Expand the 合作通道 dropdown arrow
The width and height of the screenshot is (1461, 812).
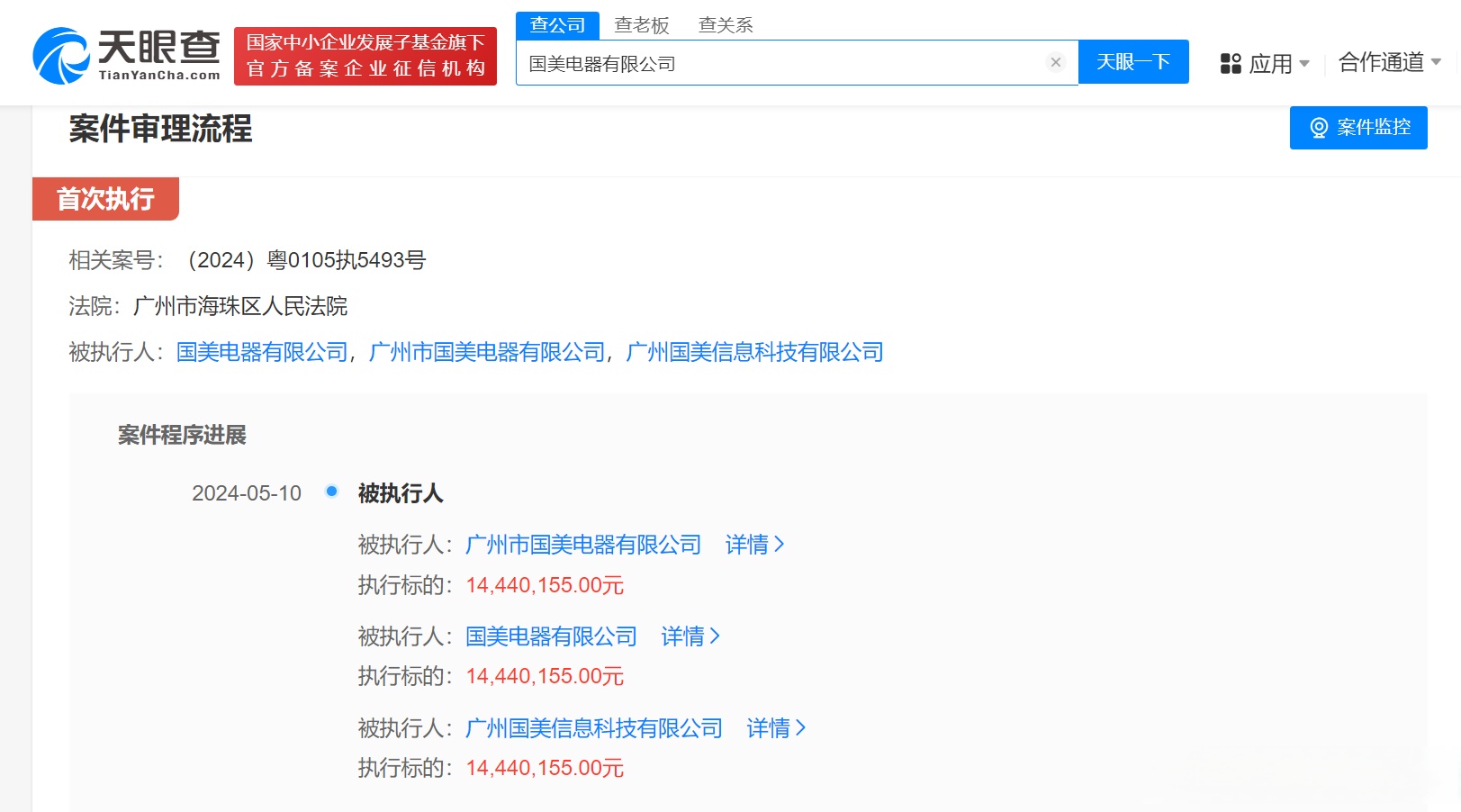coord(1436,62)
